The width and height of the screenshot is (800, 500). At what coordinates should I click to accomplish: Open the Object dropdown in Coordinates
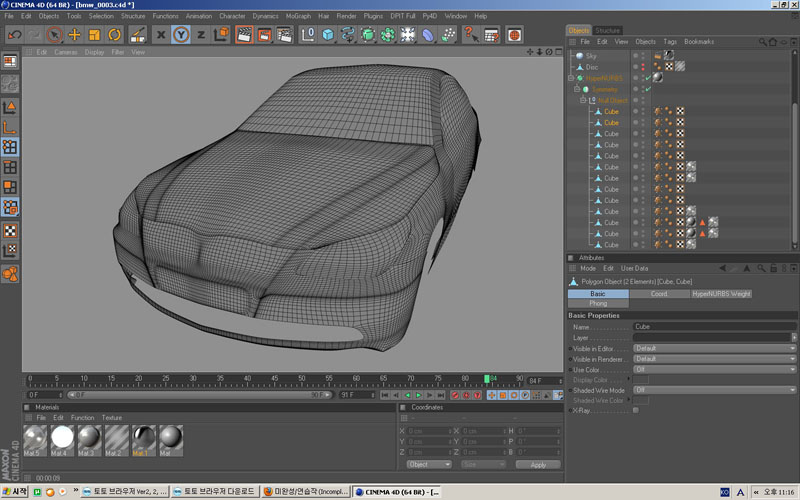(x=429, y=464)
